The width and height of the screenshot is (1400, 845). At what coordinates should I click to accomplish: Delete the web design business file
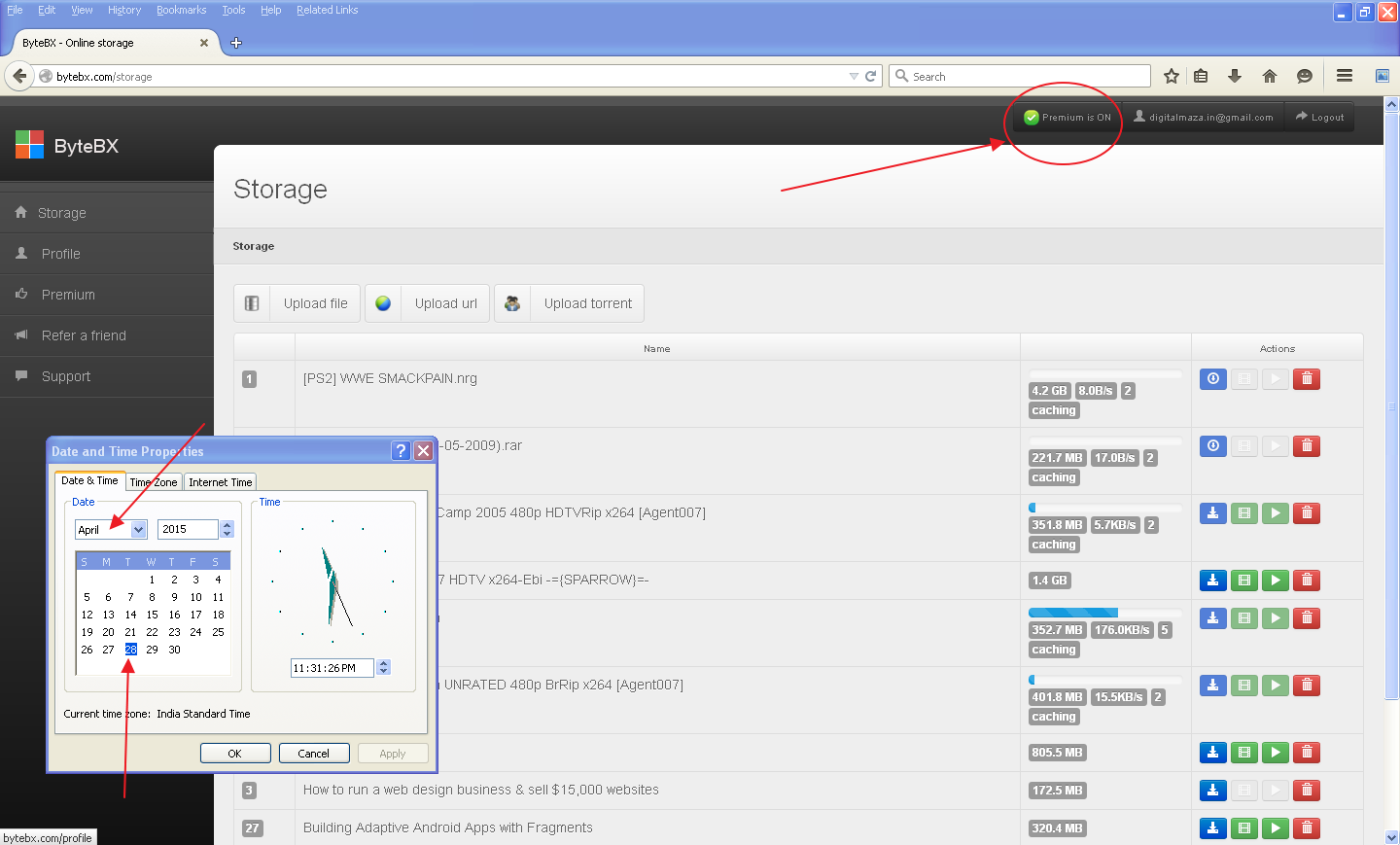[x=1307, y=791]
